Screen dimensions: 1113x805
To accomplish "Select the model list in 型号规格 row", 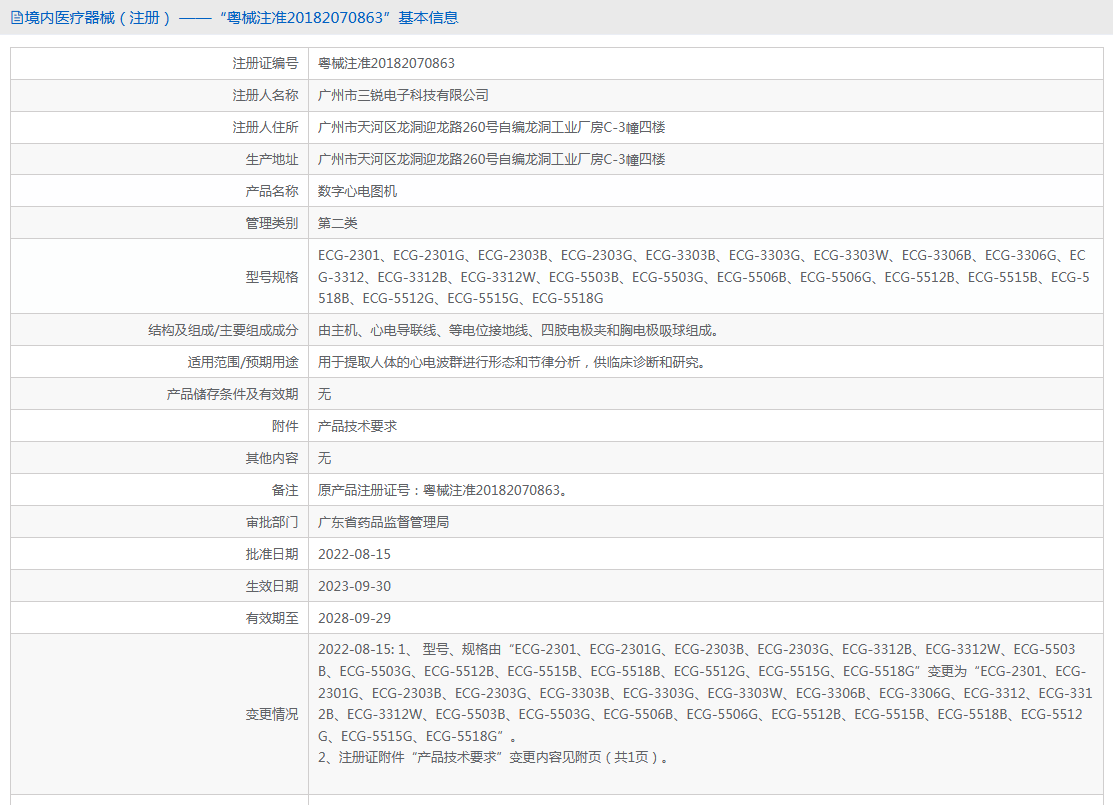I will point(703,277).
